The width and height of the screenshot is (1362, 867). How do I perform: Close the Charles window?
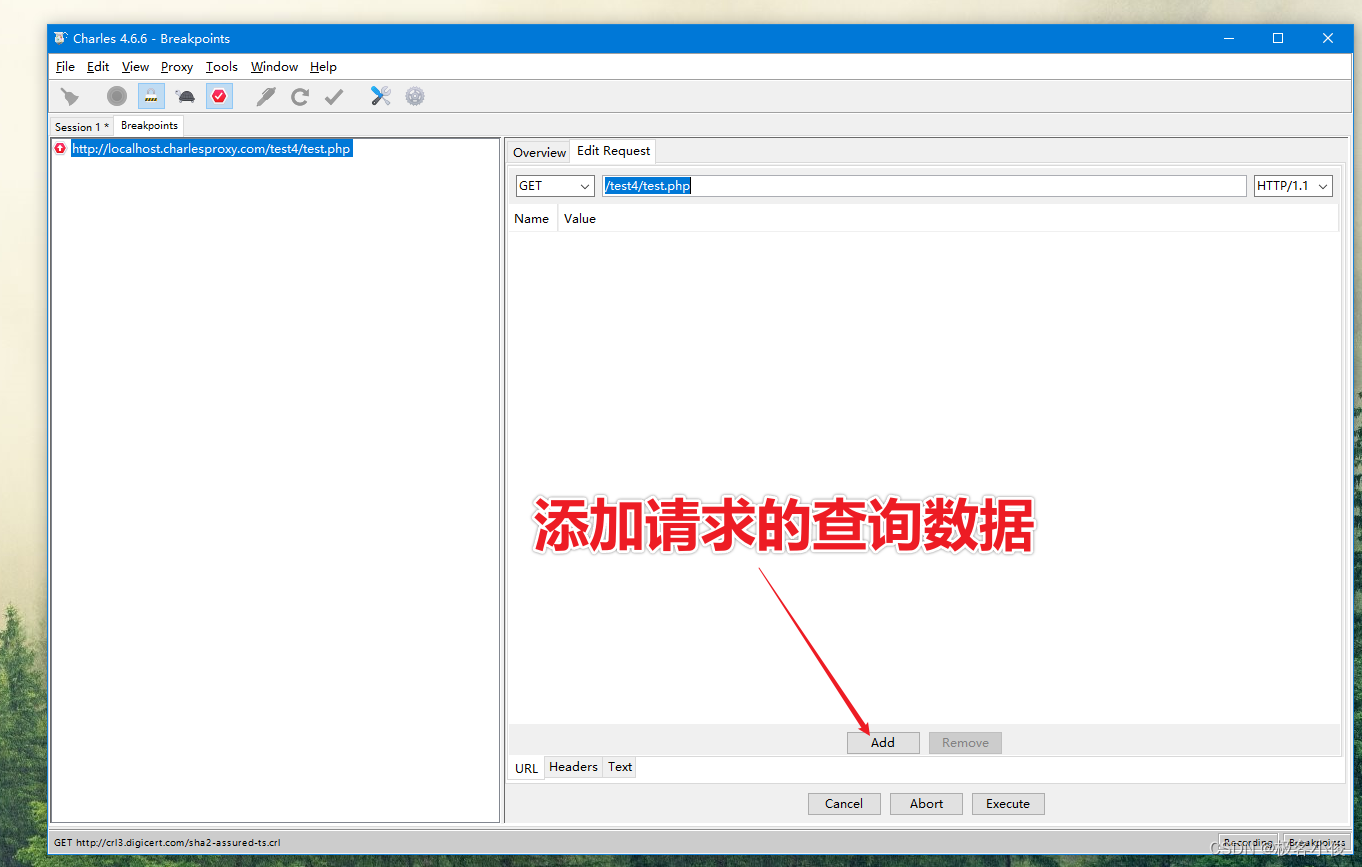click(1328, 38)
